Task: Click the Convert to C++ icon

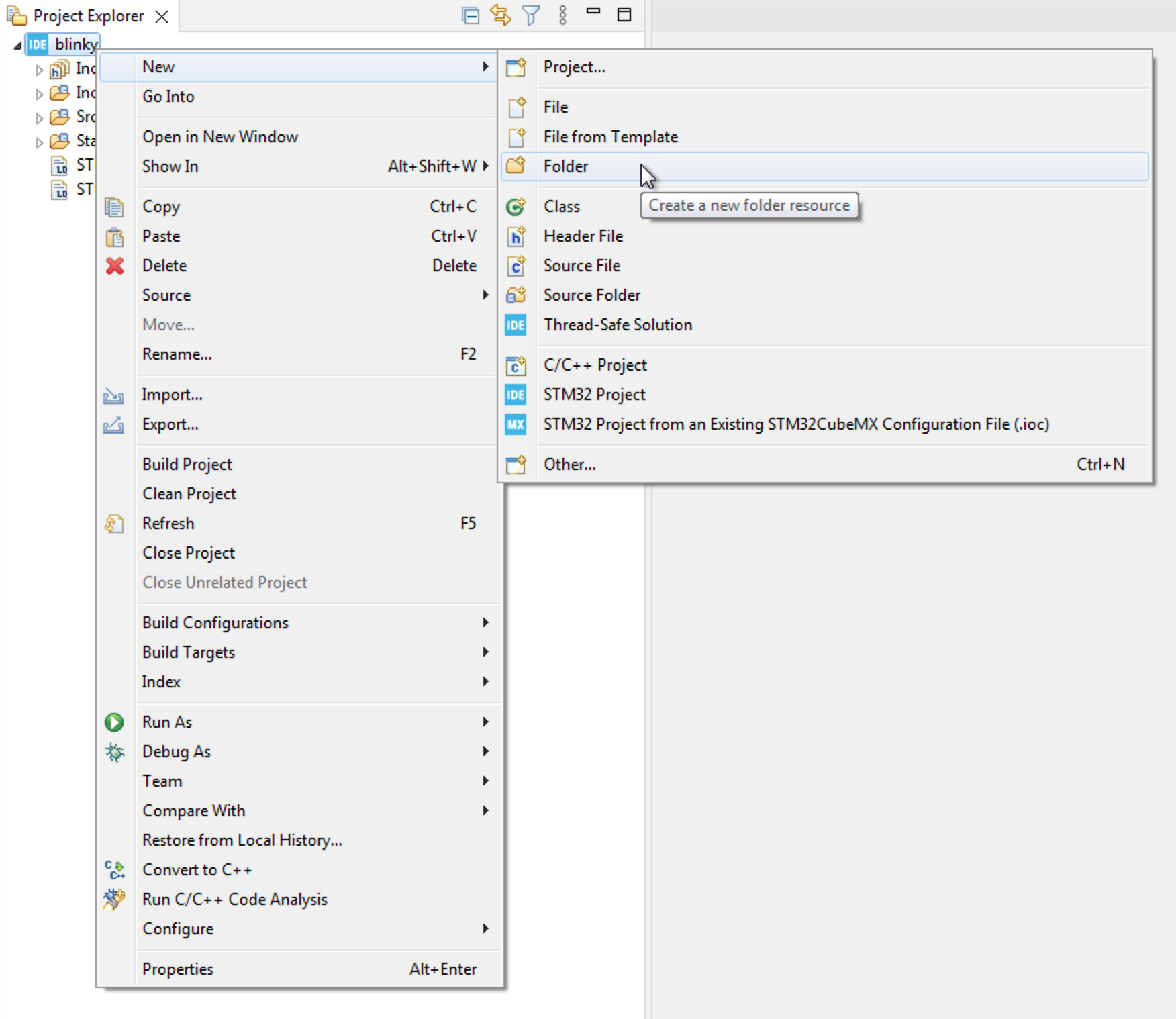Action: point(115,870)
